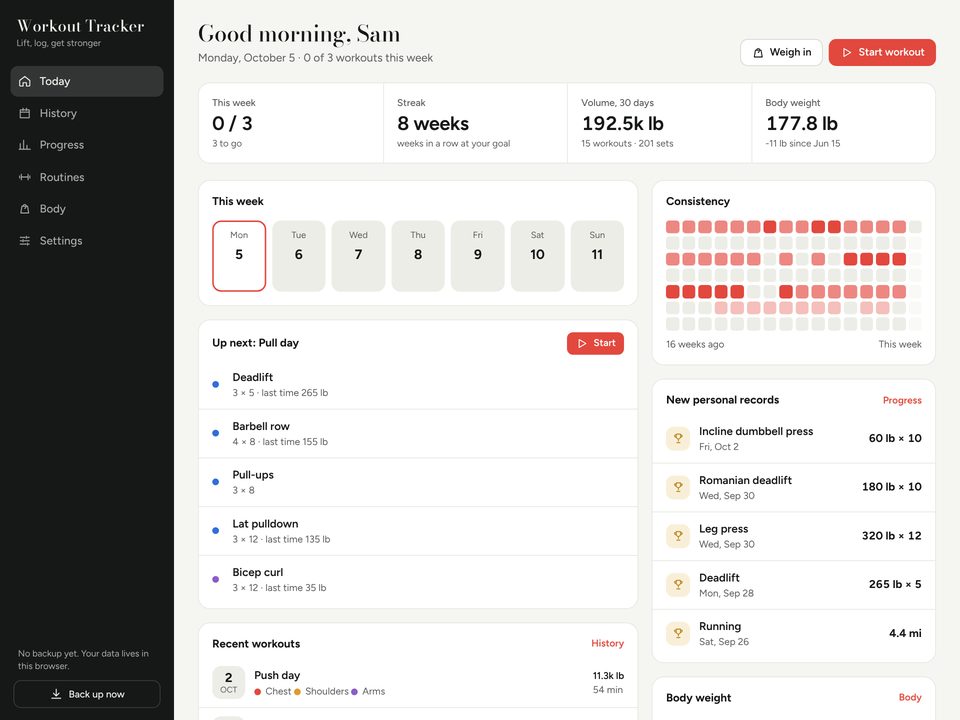The height and width of the screenshot is (720, 960).
Task: Open Settings from the sidebar
Action: pyautogui.click(x=87, y=241)
